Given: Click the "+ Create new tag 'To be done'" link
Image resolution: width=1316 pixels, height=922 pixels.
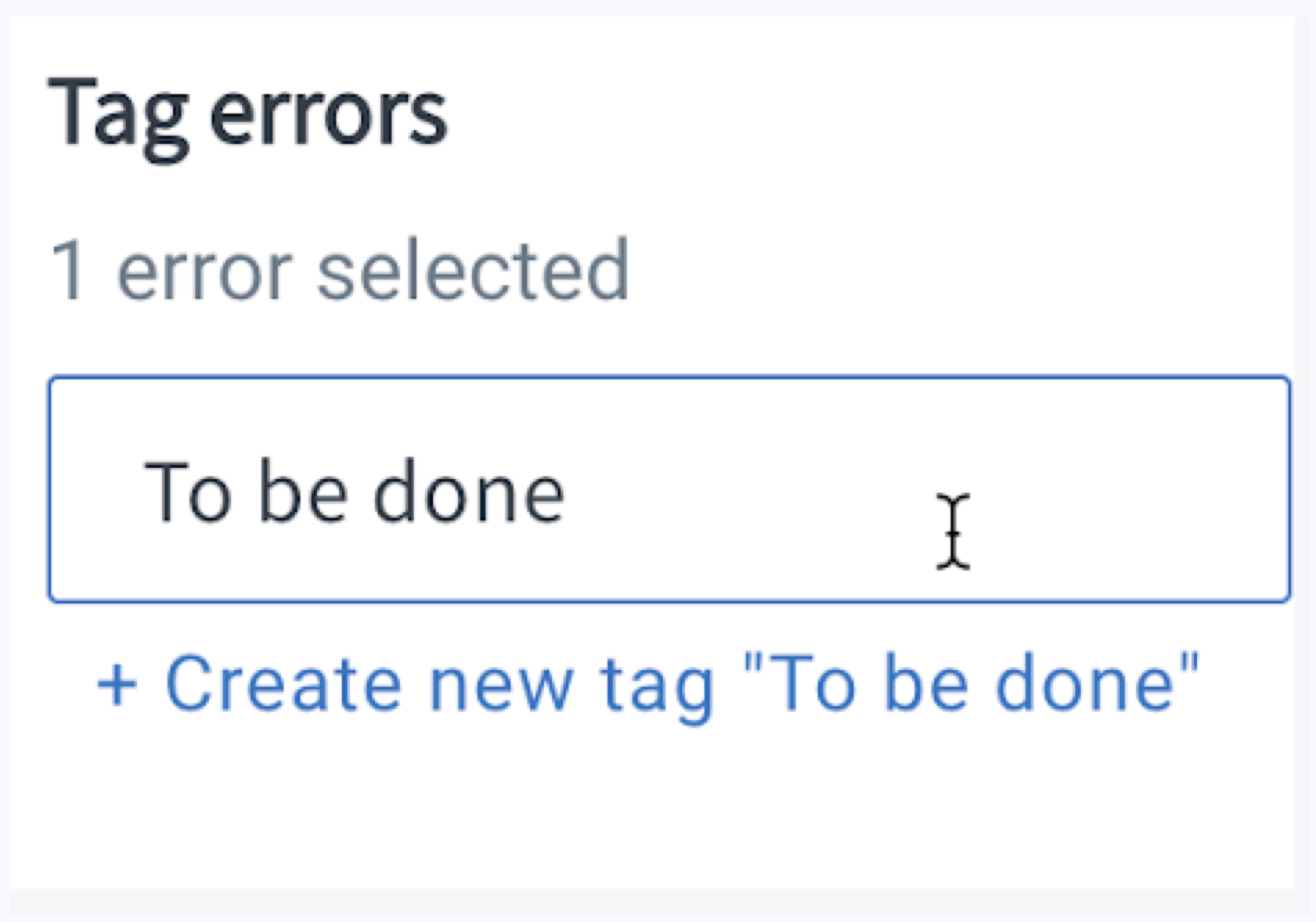Looking at the screenshot, I should 650,682.
